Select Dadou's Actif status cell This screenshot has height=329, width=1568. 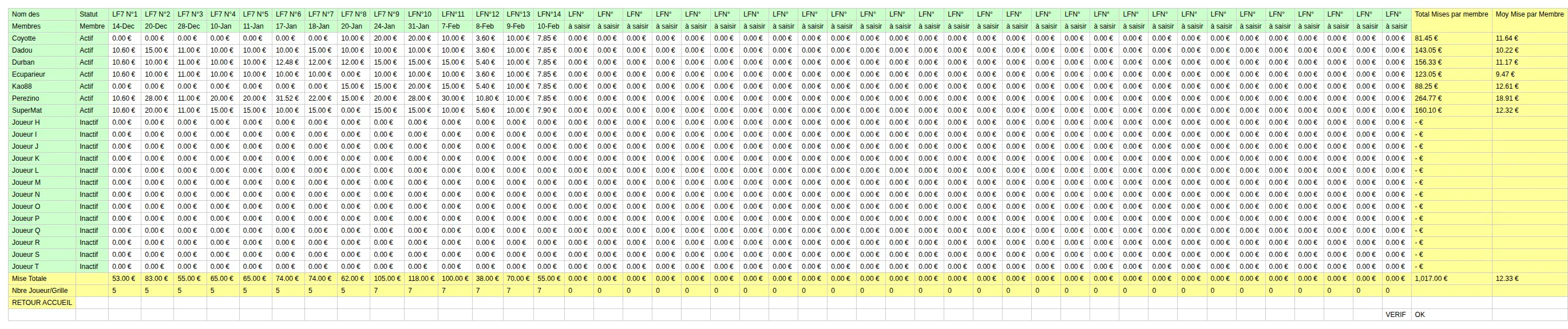click(x=92, y=50)
